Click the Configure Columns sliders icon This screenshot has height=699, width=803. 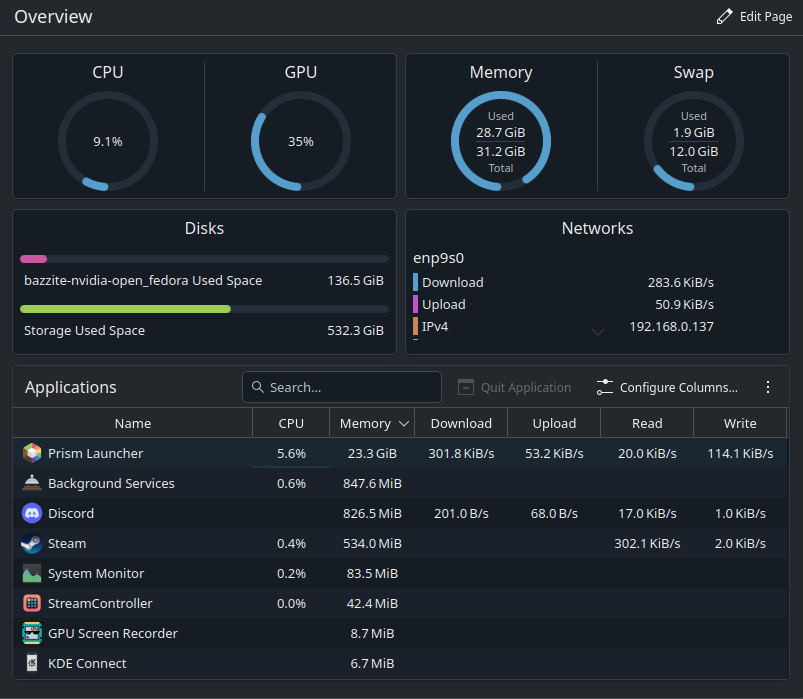coord(603,386)
